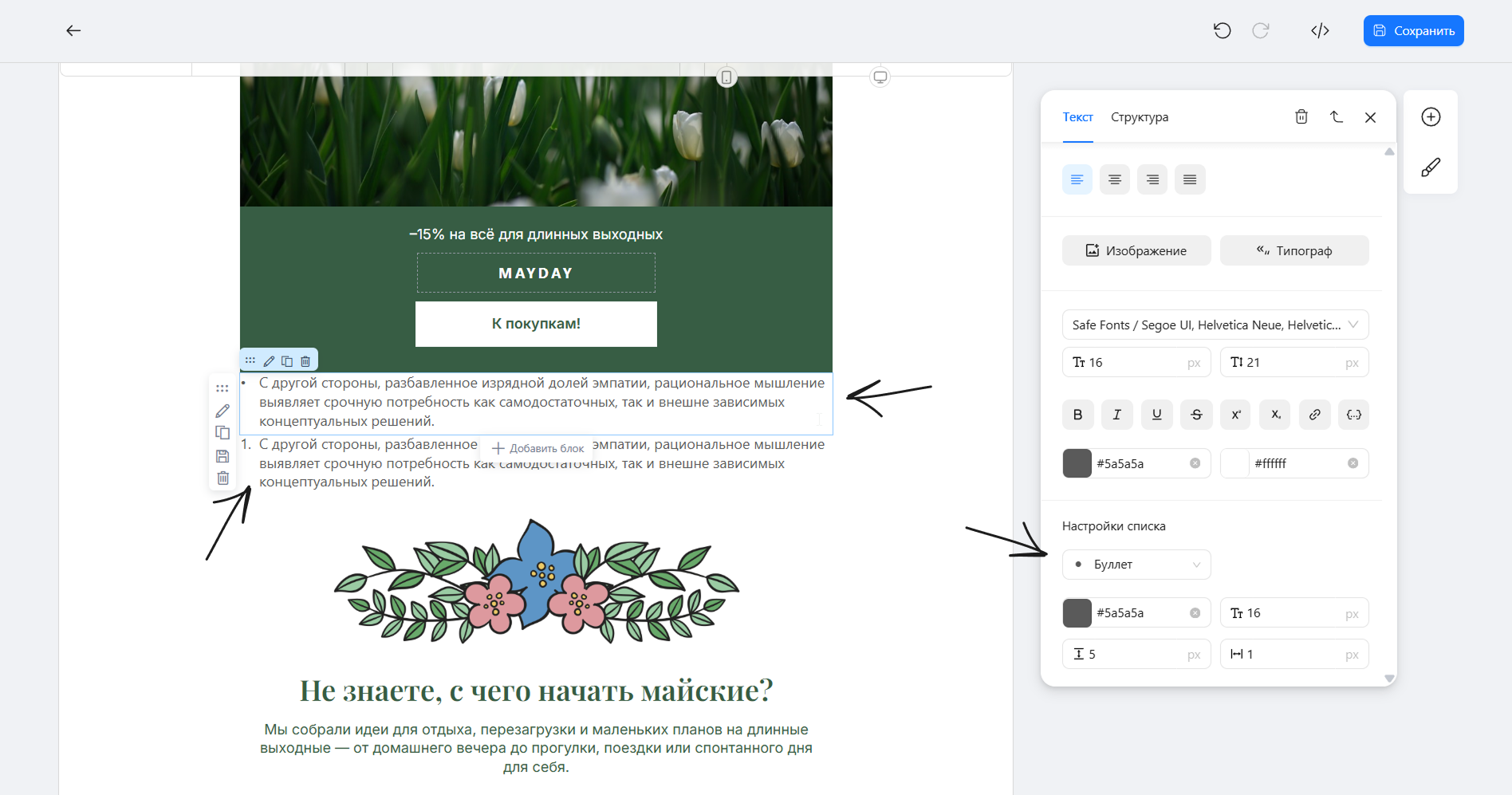Toggle underline formatting
Image resolution: width=1512 pixels, height=795 pixels.
click(1156, 415)
